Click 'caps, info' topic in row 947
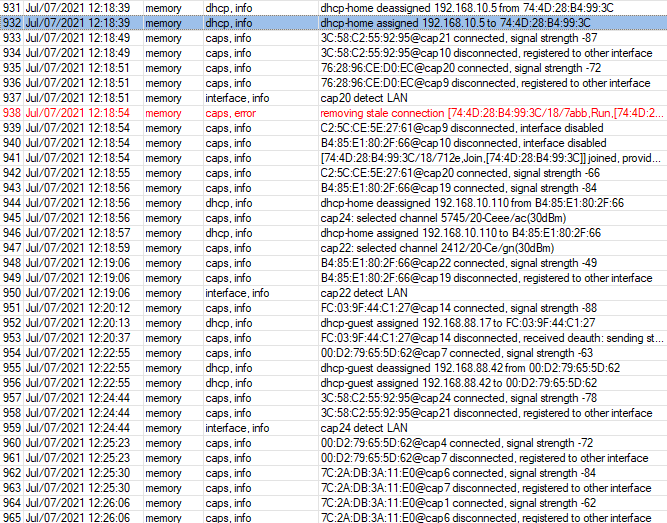This screenshot has height=523, width=667. [228, 248]
